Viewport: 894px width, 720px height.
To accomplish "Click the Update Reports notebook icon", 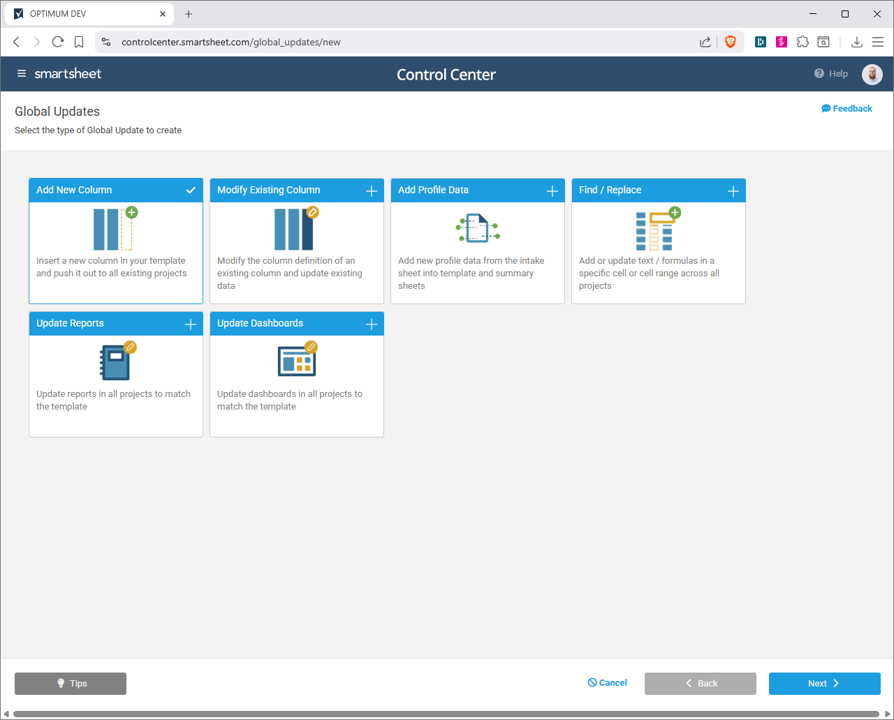I will 116,361.
